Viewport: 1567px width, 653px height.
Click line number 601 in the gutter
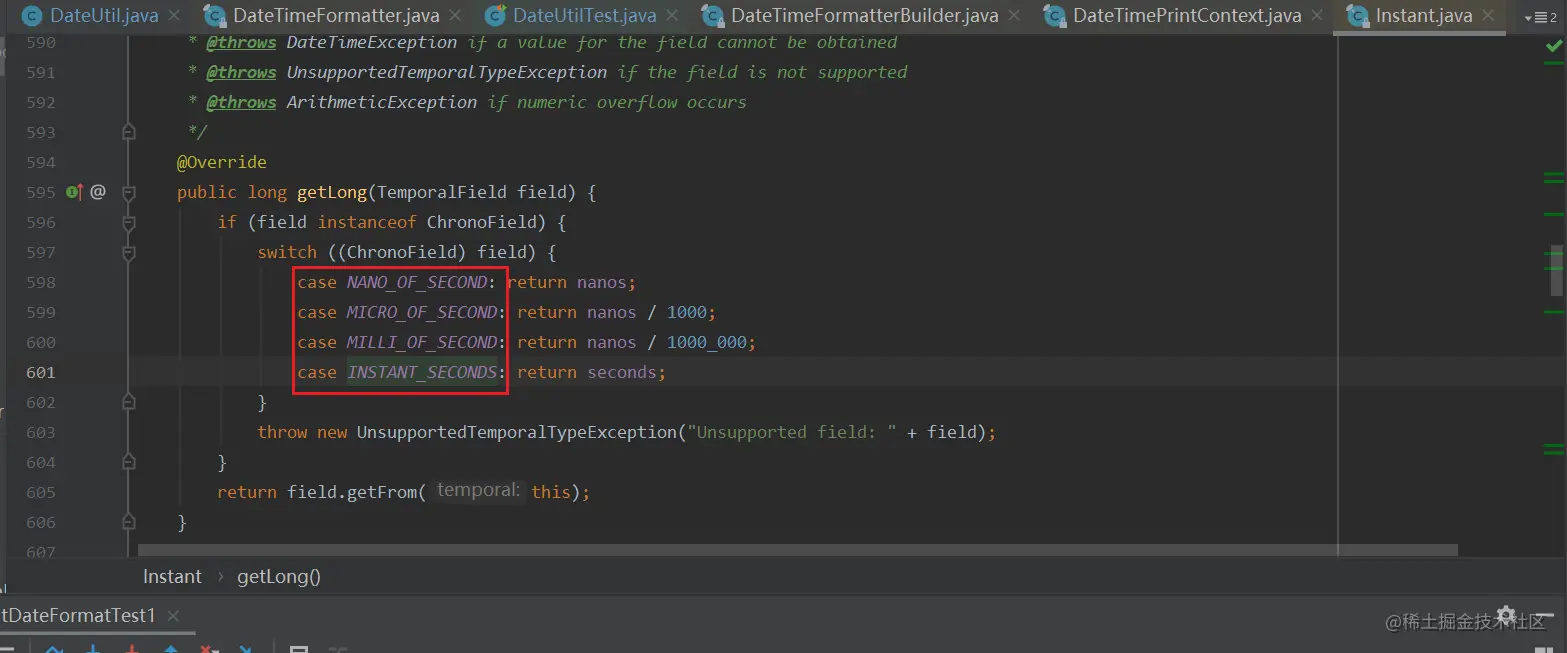41,372
